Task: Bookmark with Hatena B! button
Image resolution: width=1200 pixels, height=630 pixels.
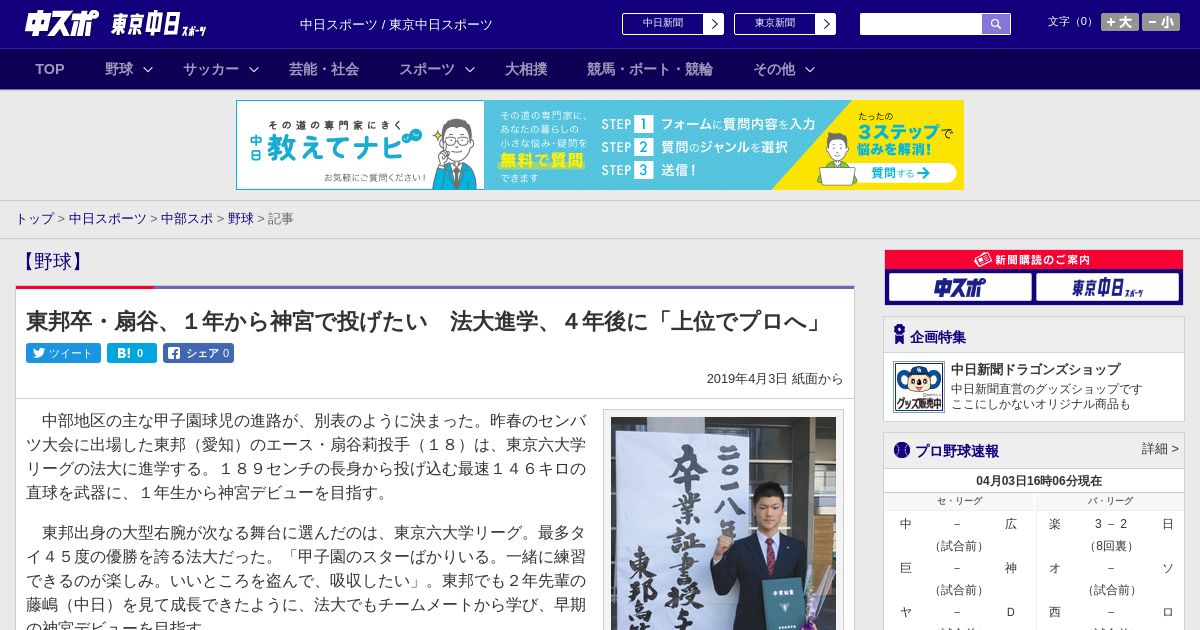Action: click(x=132, y=353)
